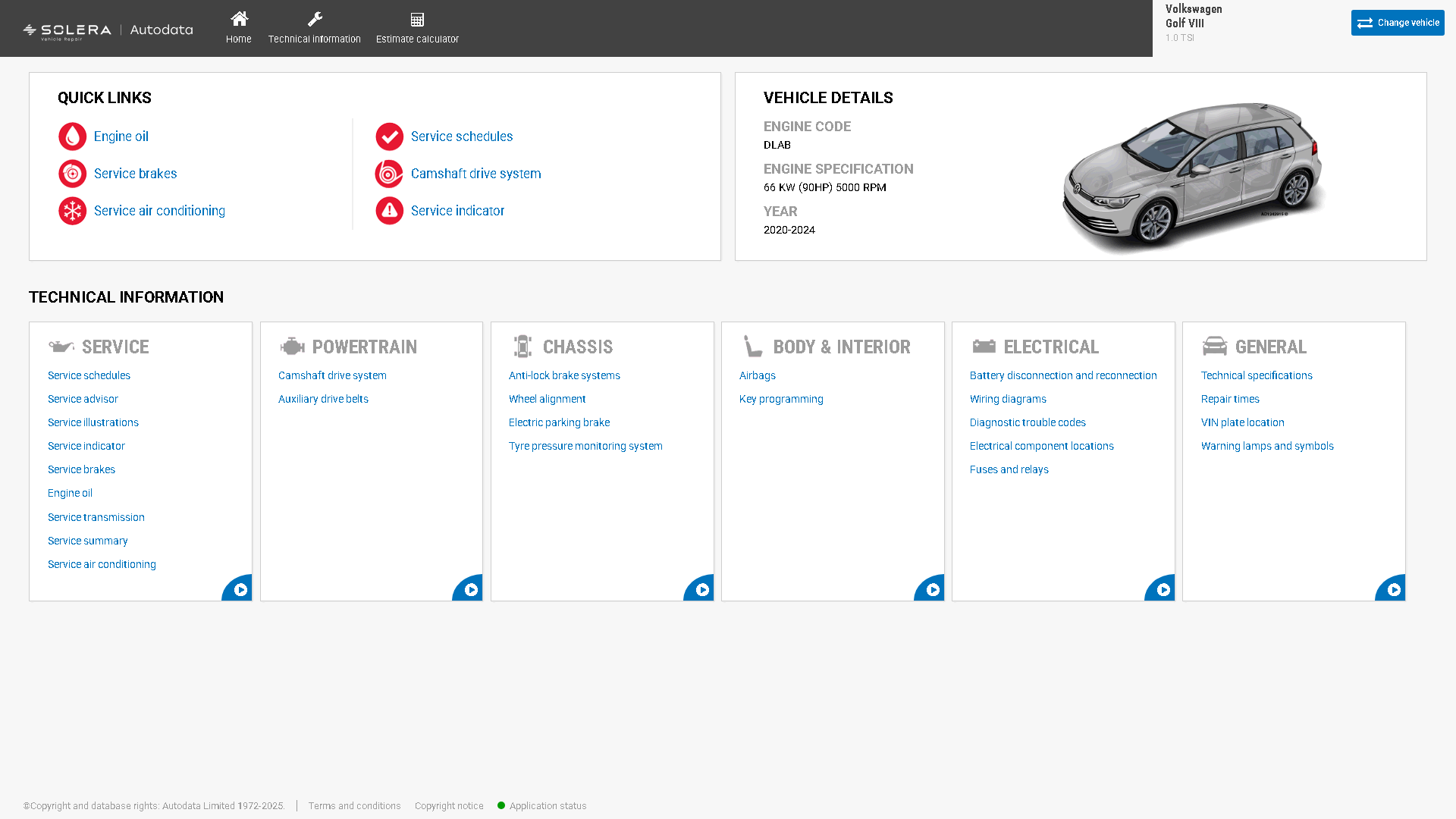
Task: Open Airbags link
Action: pyautogui.click(x=758, y=375)
